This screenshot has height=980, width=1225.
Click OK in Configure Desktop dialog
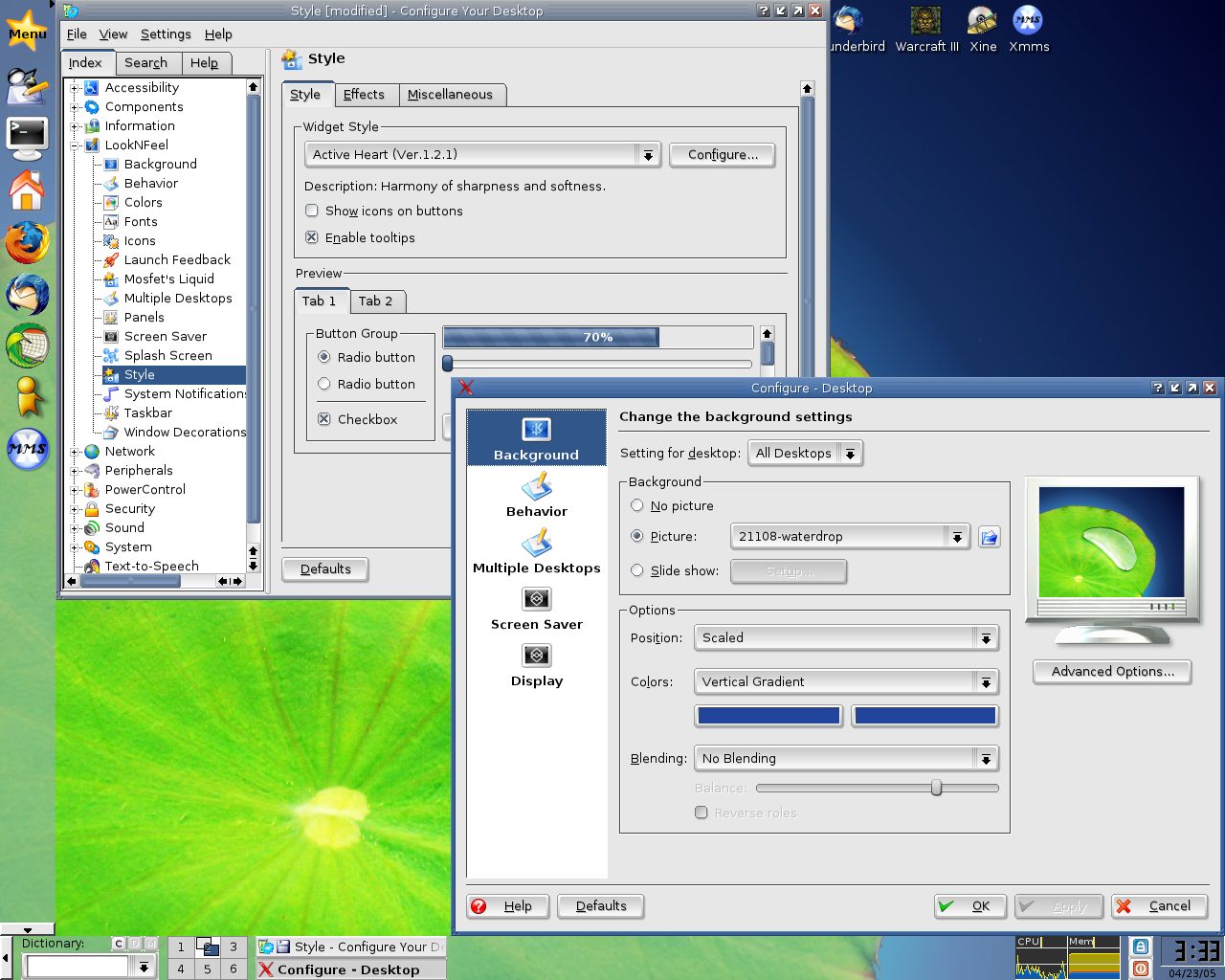coord(969,906)
